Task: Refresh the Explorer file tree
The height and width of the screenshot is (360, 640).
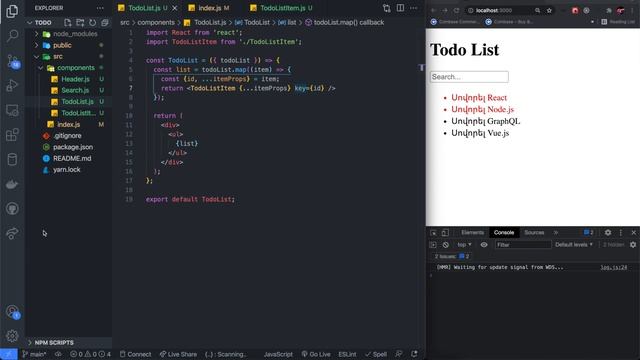Action: pos(93,22)
